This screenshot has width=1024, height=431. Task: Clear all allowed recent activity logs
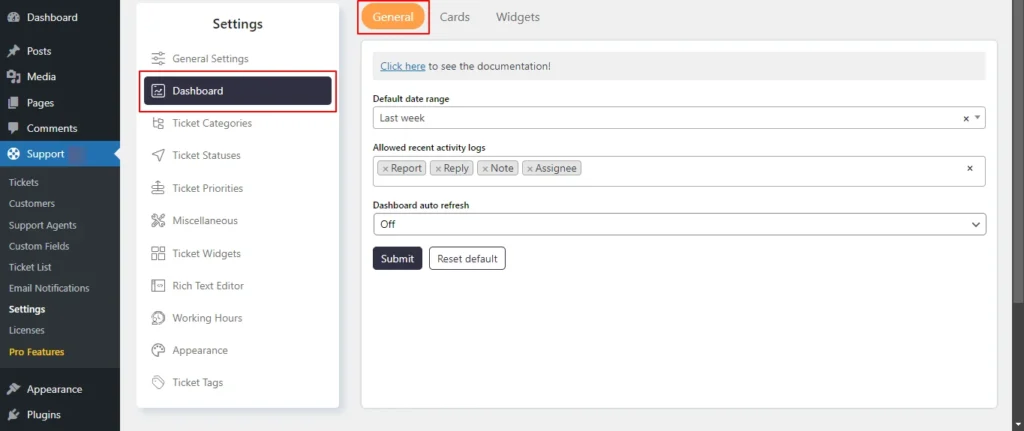(x=970, y=168)
